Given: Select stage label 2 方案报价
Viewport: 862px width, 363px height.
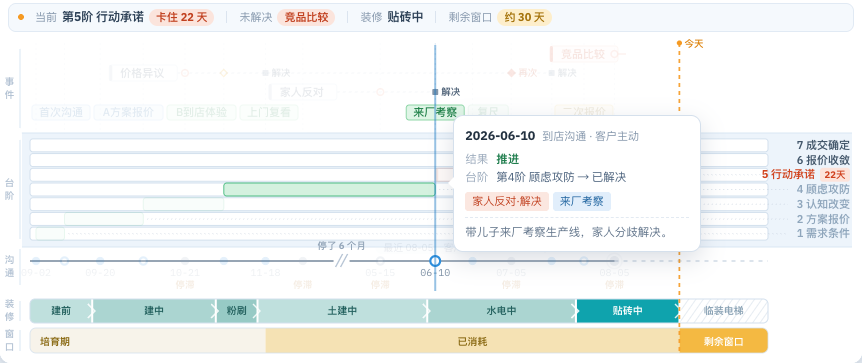Looking at the screenshot, I should point(823,219).
